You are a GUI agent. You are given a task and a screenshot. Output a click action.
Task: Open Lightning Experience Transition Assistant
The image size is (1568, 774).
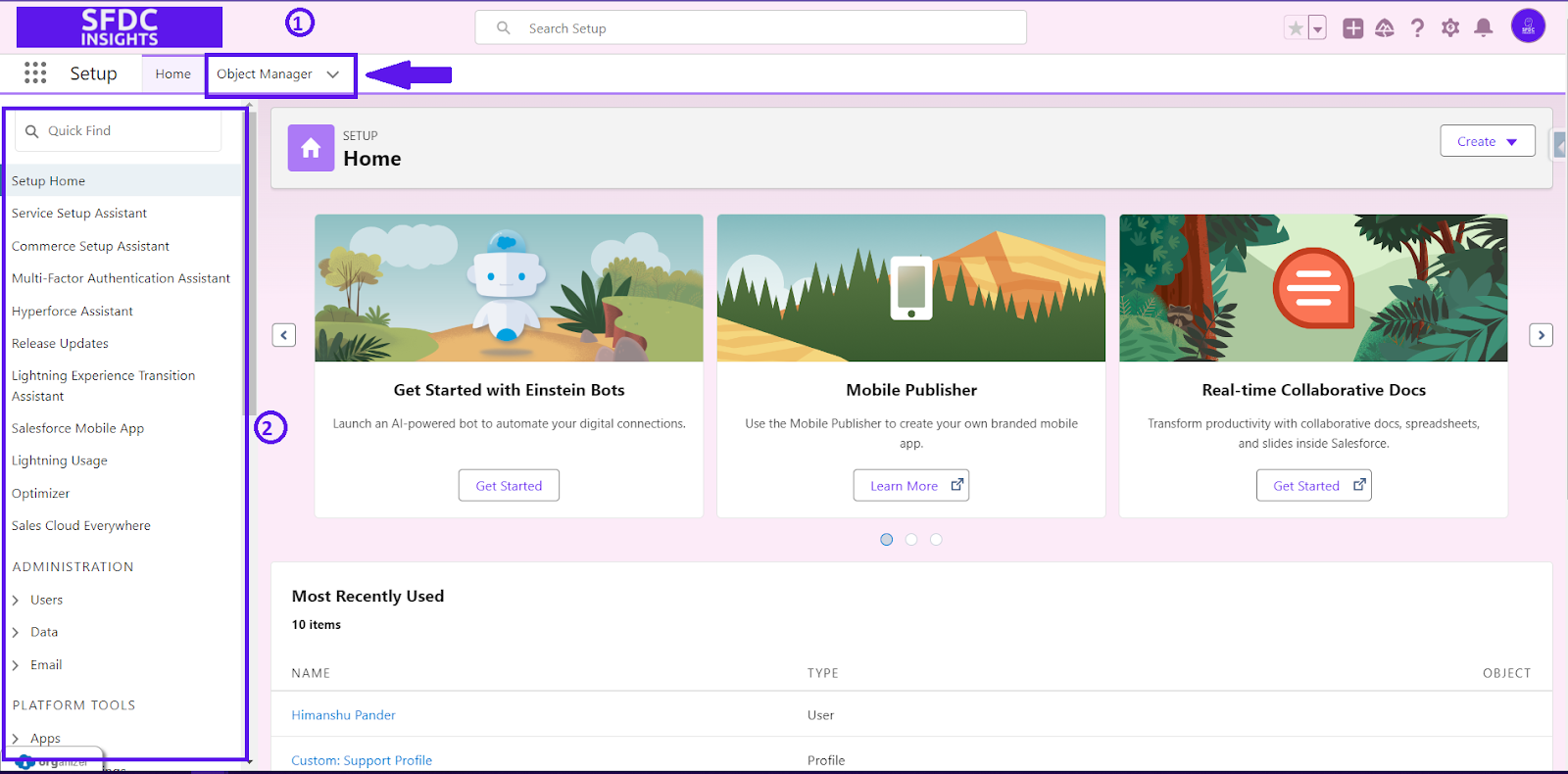click(103, 386)
